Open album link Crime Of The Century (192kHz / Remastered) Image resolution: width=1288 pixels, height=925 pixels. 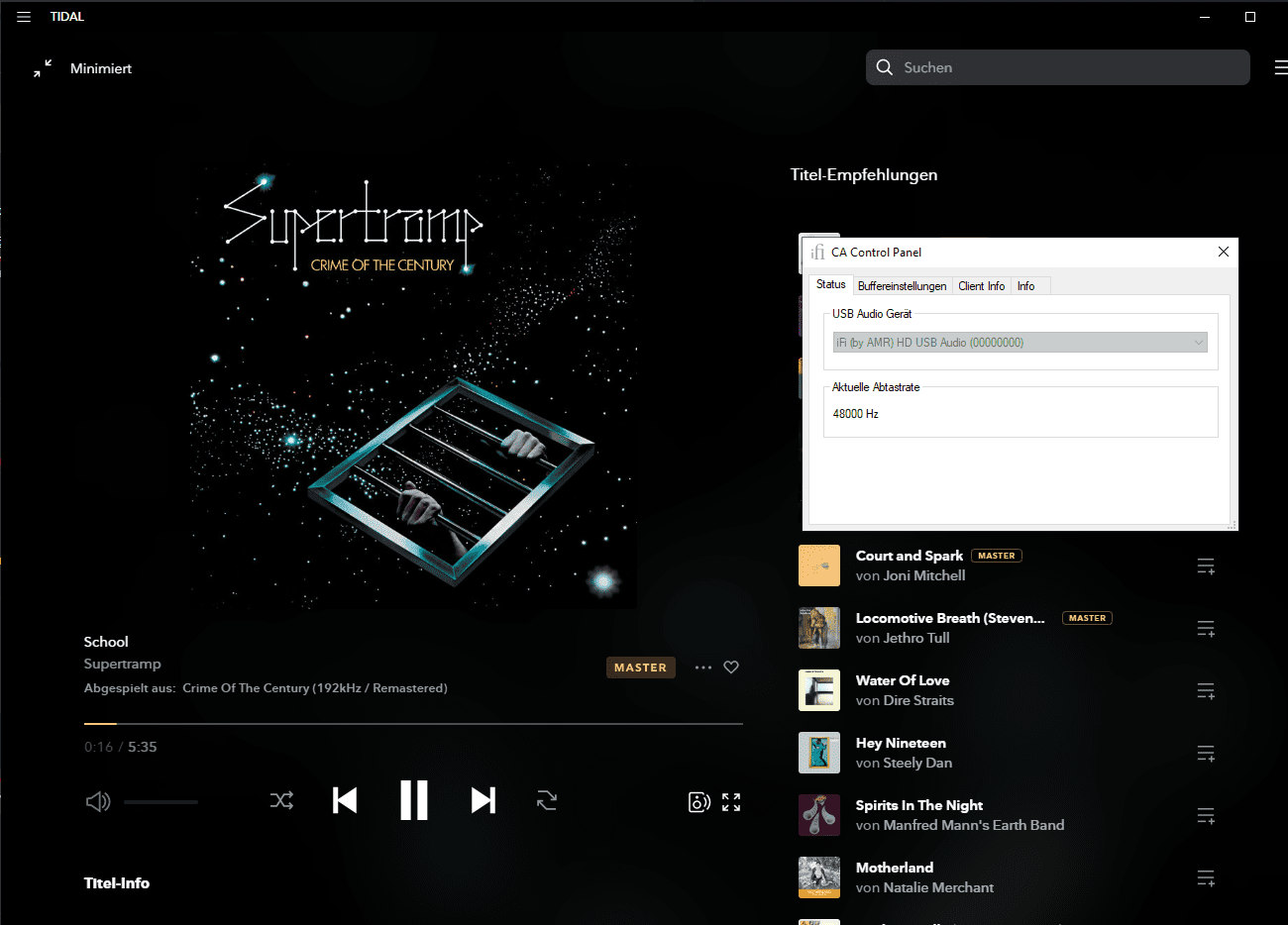click(x=315, y=688)
